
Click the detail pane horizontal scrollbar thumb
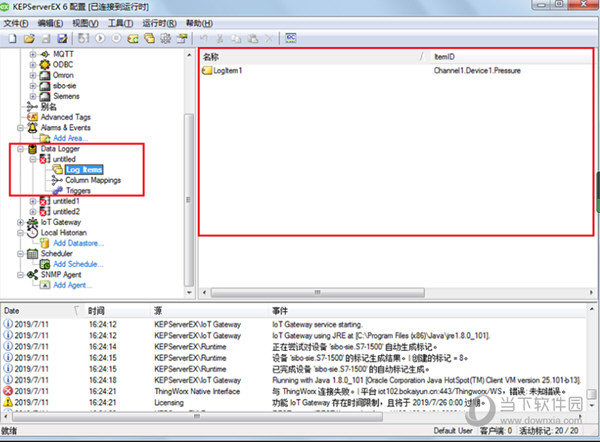click(318, 293)
